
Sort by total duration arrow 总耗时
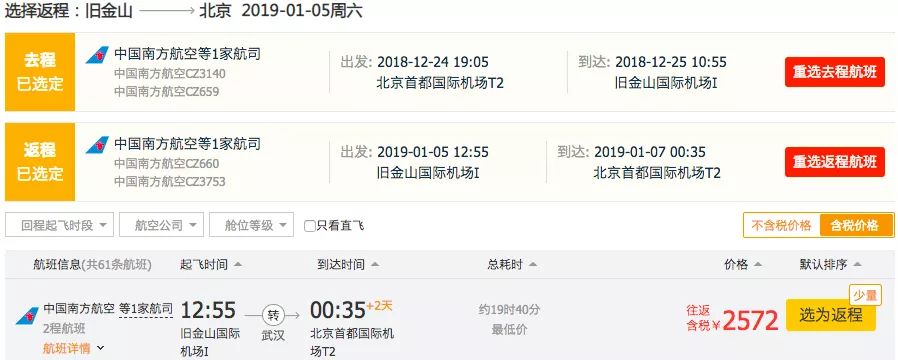533,264
